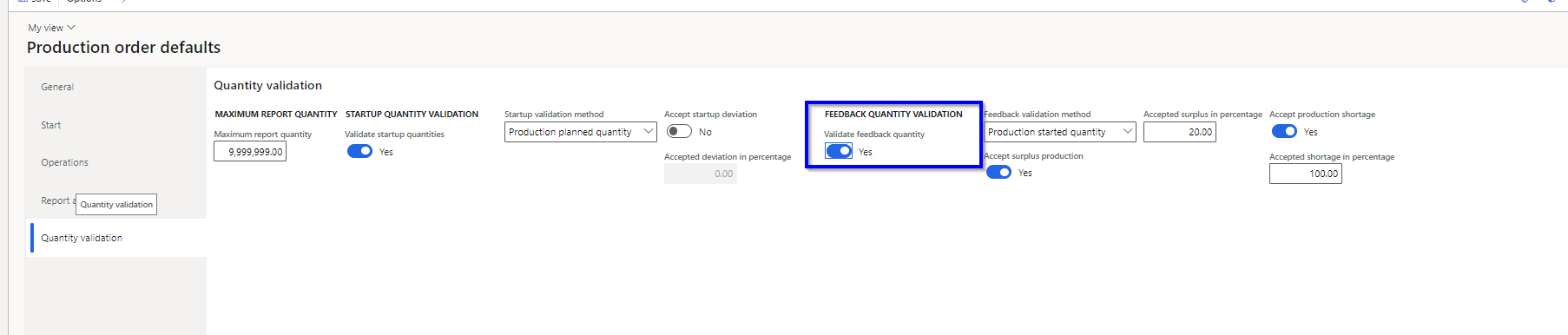Click the Quantity validation section heading

(x=267, y=85)
